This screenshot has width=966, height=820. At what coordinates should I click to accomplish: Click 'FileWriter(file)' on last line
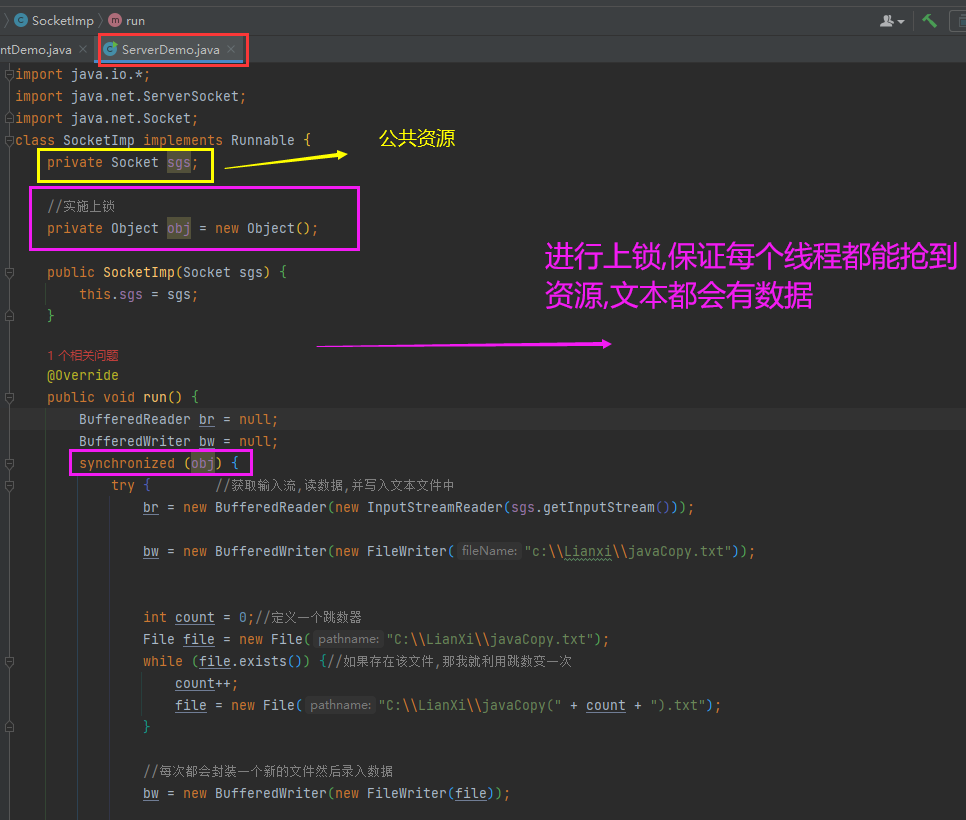click(x=431, y=794)
